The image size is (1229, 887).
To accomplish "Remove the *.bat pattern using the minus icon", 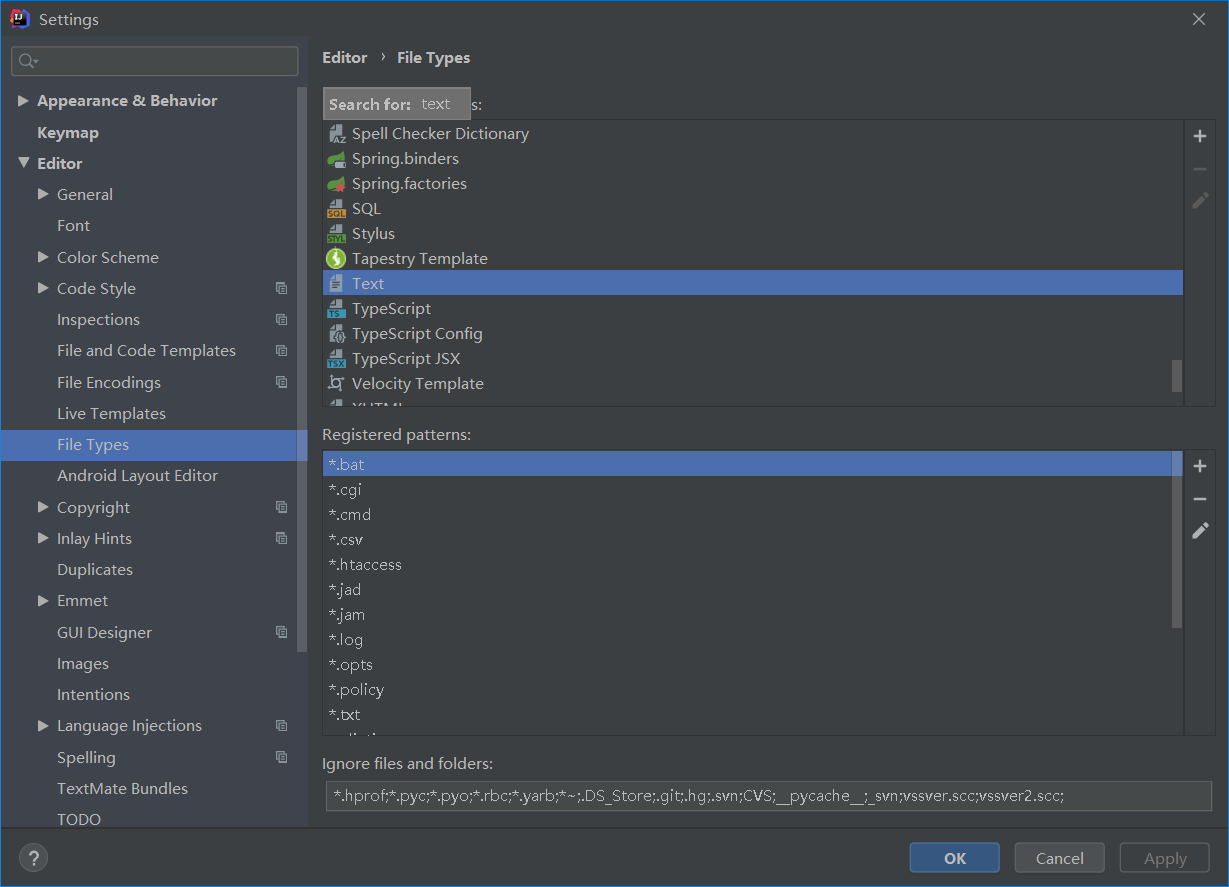I will click(1200, 498).
